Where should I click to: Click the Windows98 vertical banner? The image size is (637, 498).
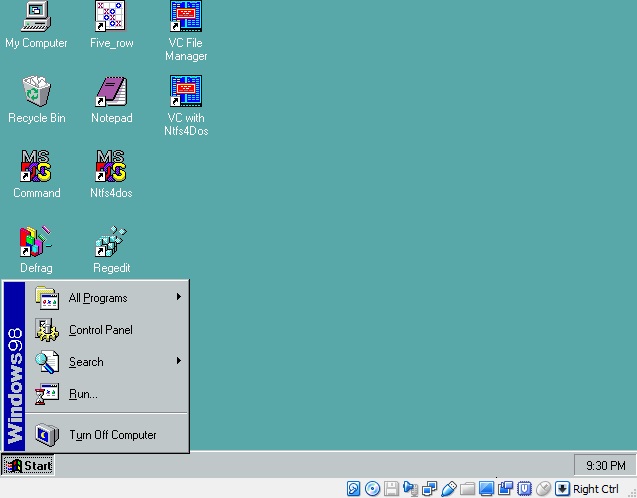pos(14,367)
